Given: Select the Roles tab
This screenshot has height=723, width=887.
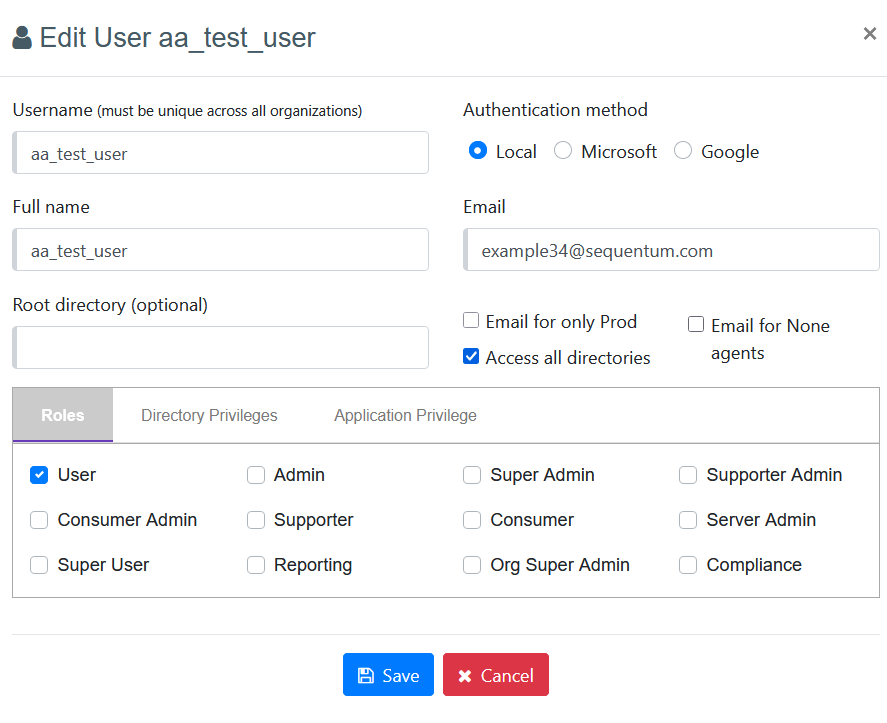Looking at the screenshot, I should [63, 415].
